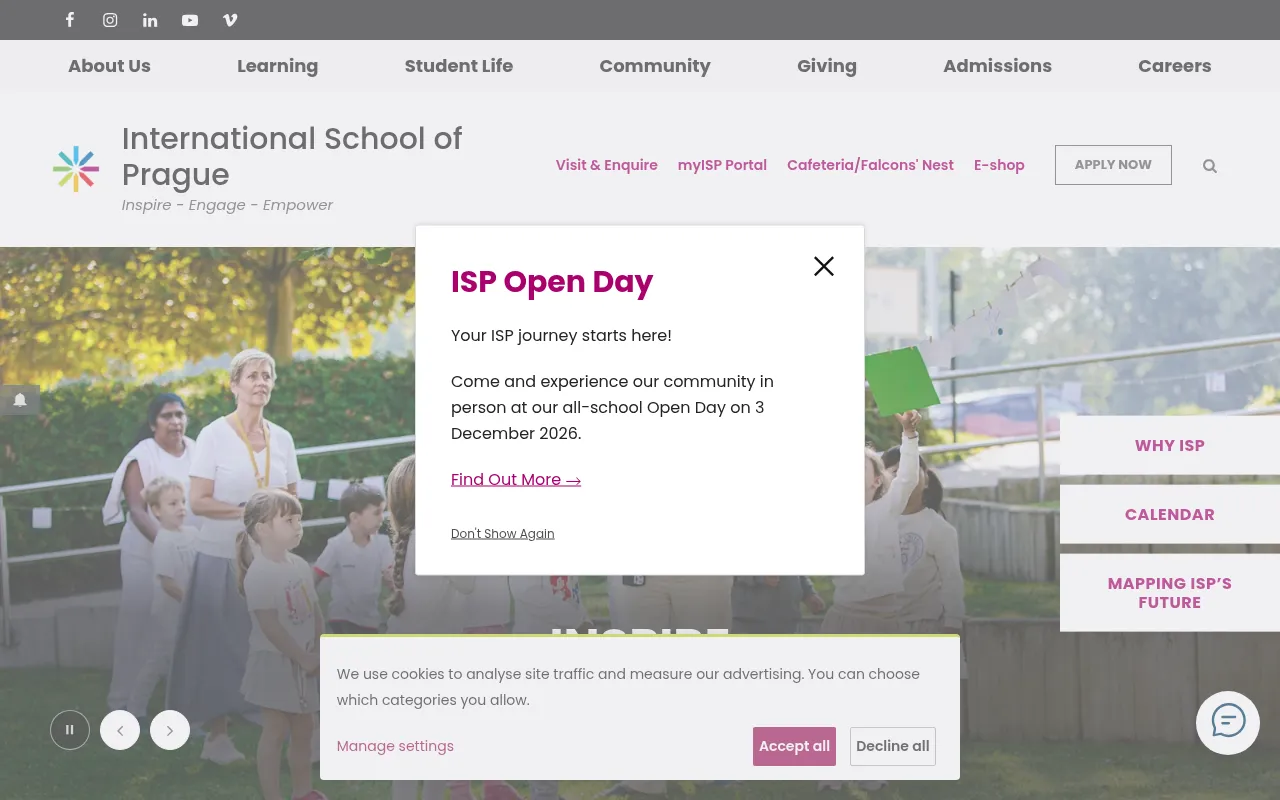
Task: Open the live chat bubble
Action: coord(1228,722)
